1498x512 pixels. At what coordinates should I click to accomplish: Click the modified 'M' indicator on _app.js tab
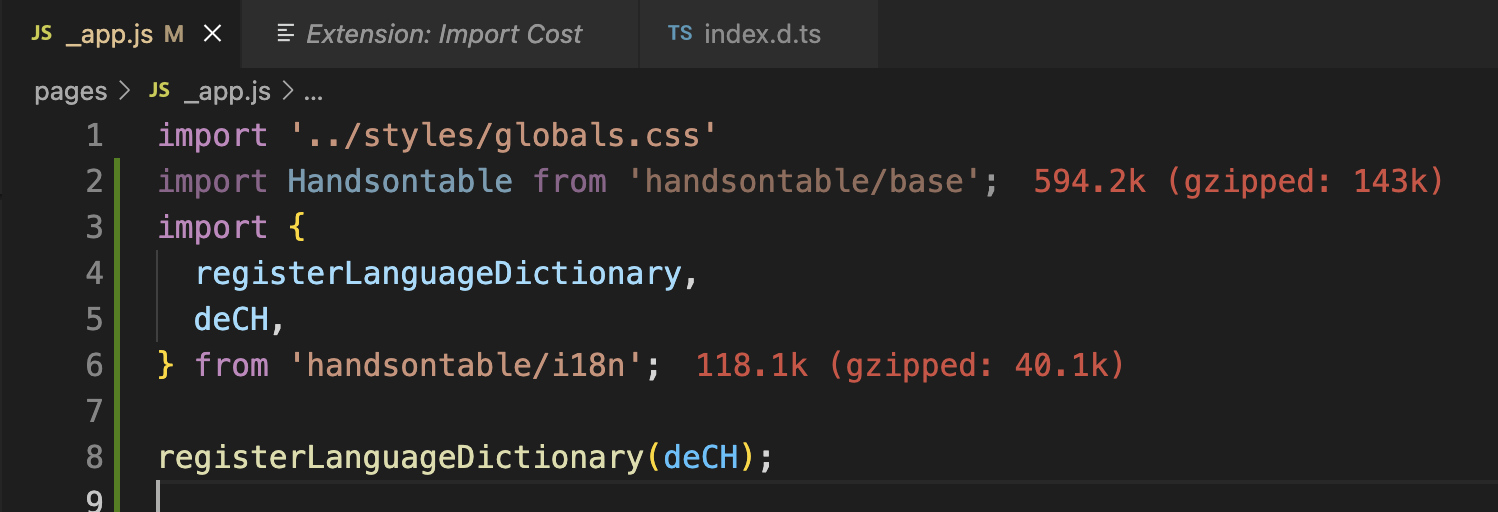tap(174, 34)
